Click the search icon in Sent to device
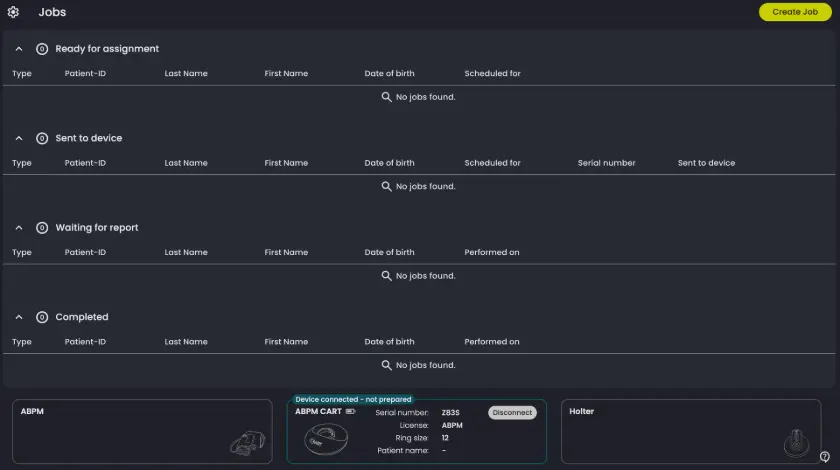This screenshot has height=470, width=840. 386,186
